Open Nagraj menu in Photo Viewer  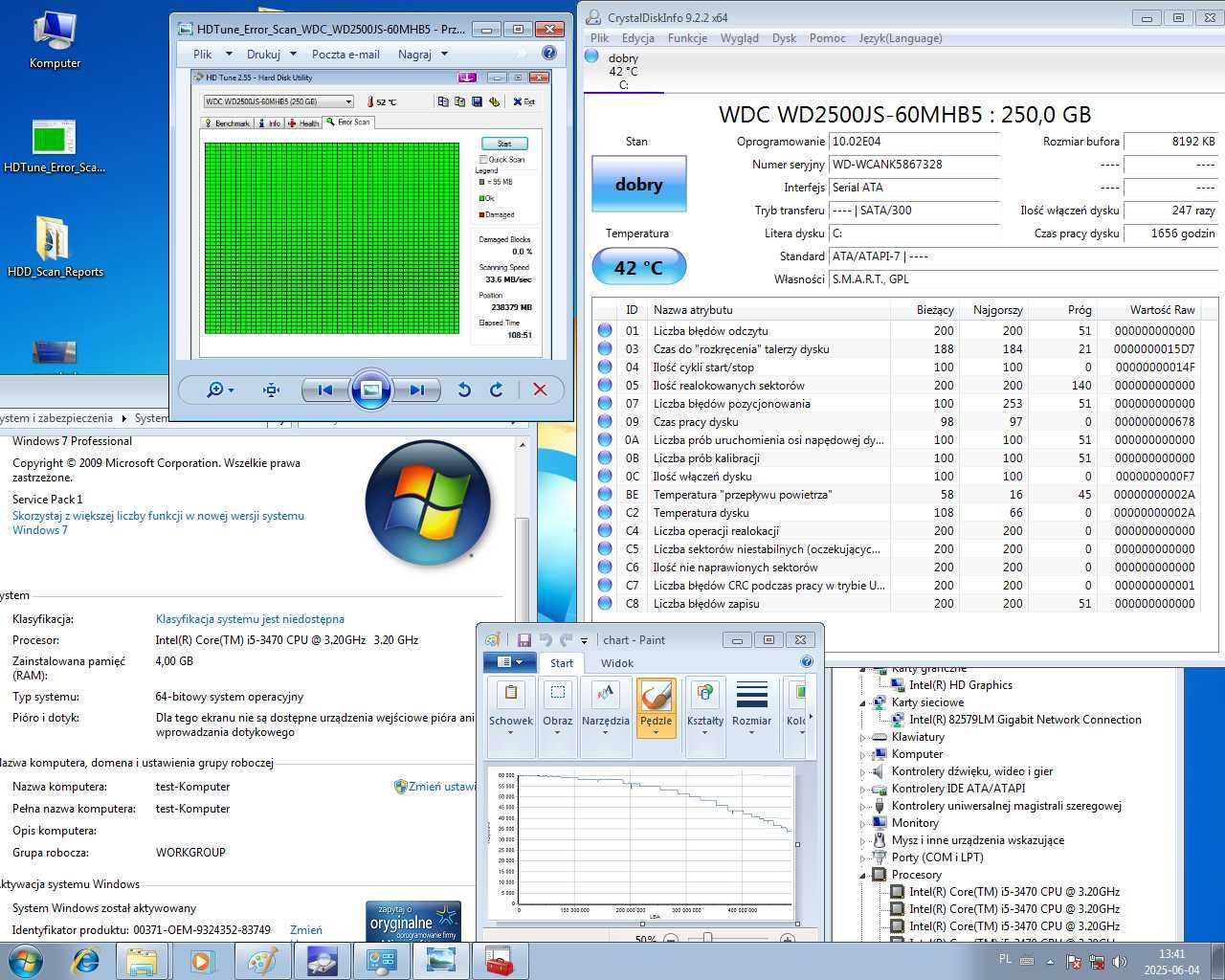pos(422,55)
